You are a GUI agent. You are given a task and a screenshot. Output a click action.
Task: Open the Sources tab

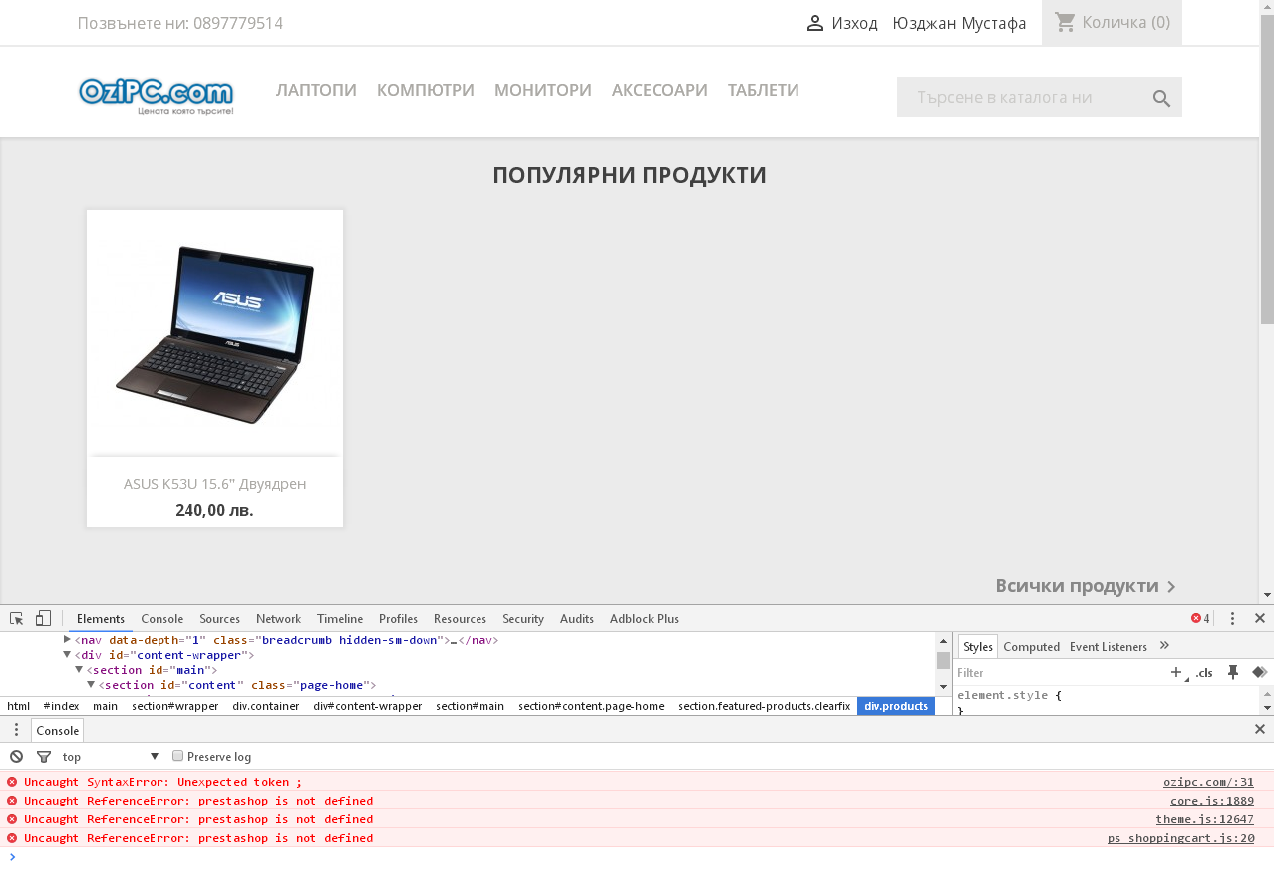click(x=219, y=619)
